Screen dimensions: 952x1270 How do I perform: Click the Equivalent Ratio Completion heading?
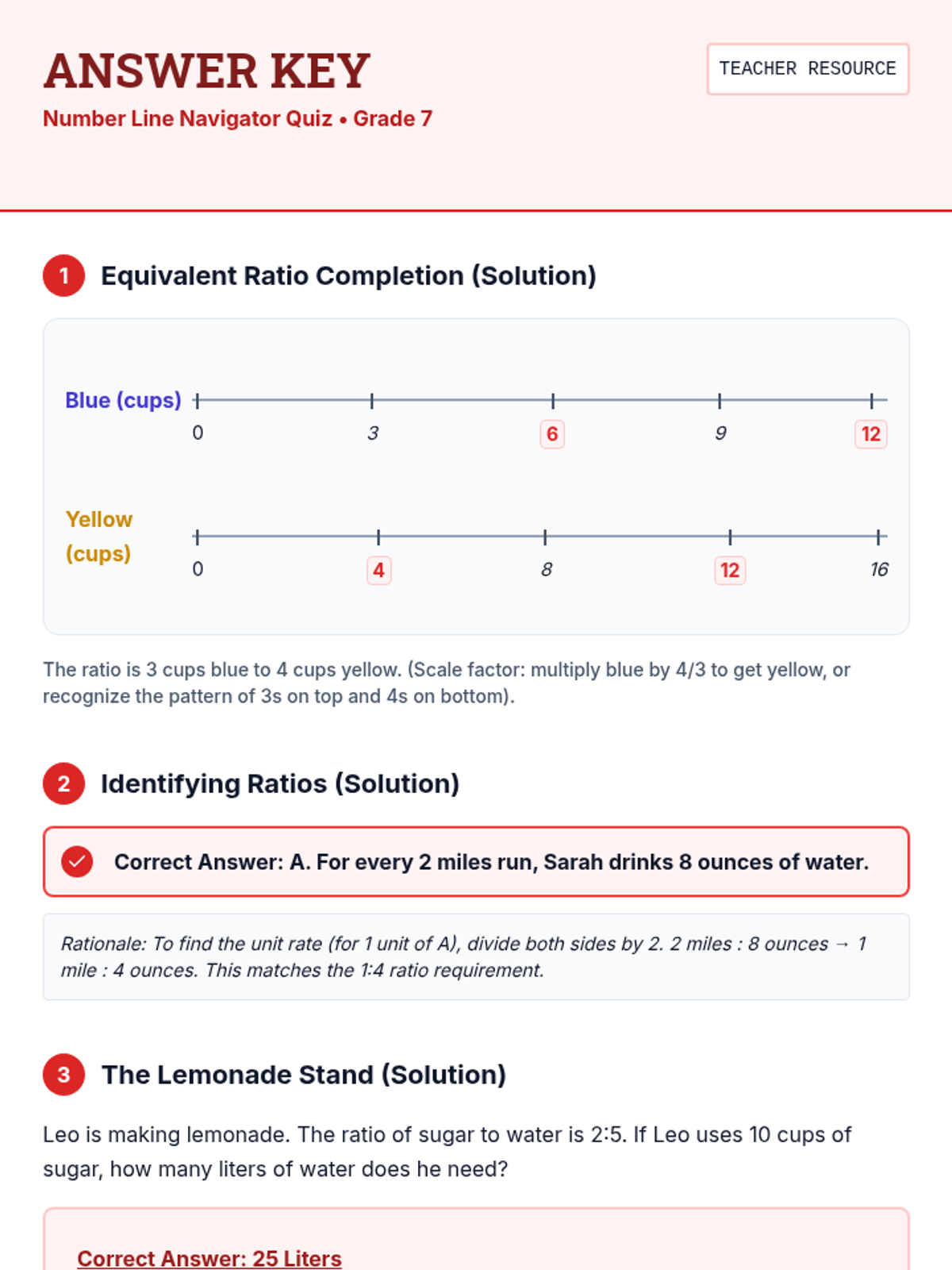[348, 276]
